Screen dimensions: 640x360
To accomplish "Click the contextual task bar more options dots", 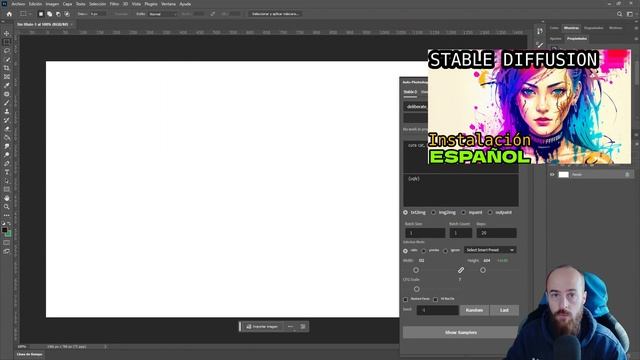I will [290, 327].
